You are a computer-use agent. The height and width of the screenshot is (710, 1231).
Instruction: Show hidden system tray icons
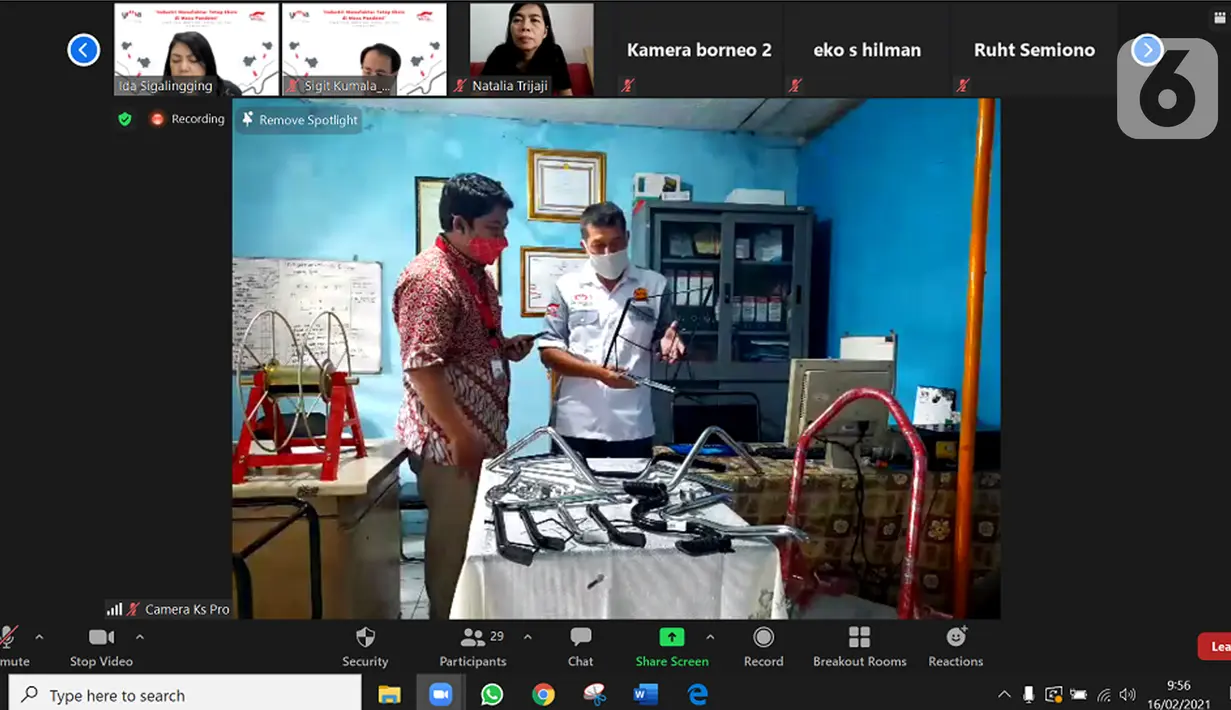[x=1004, y=694]
